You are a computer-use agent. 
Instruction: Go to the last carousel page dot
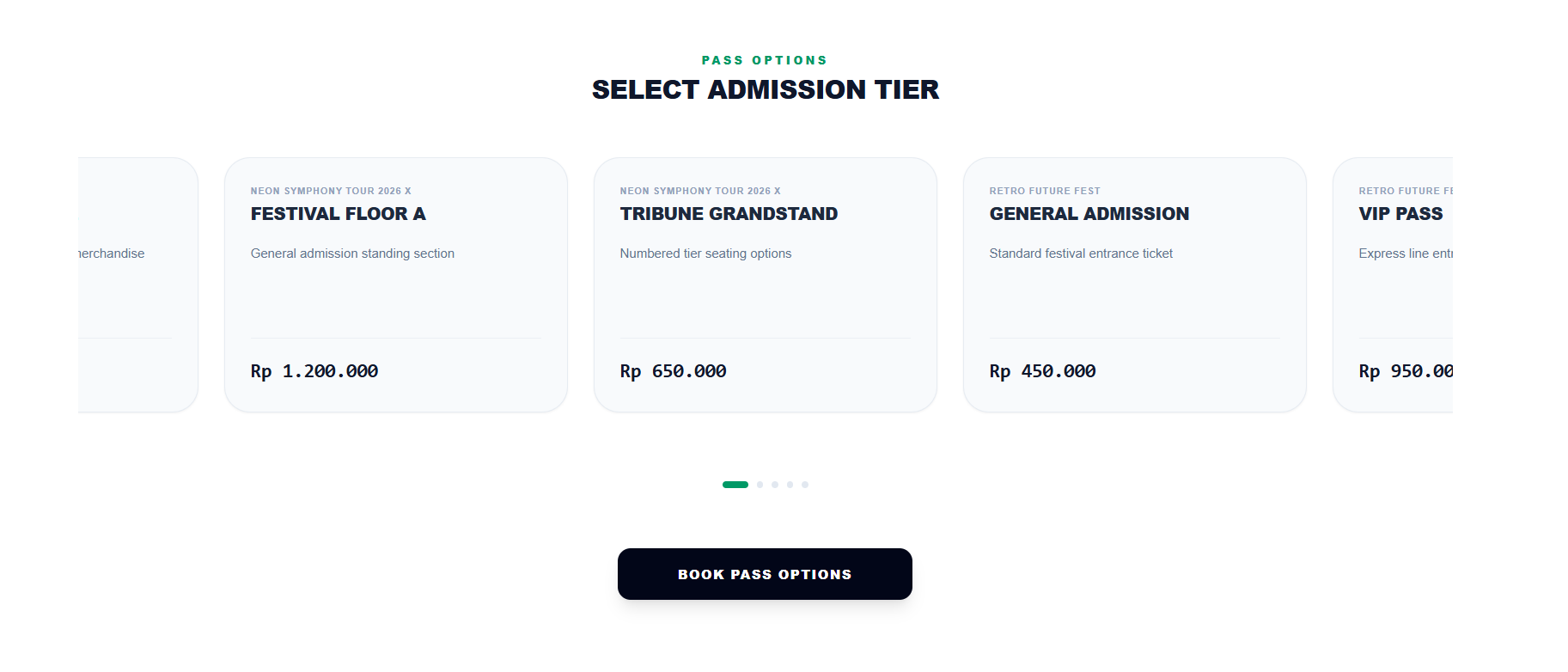click(805, 485)
